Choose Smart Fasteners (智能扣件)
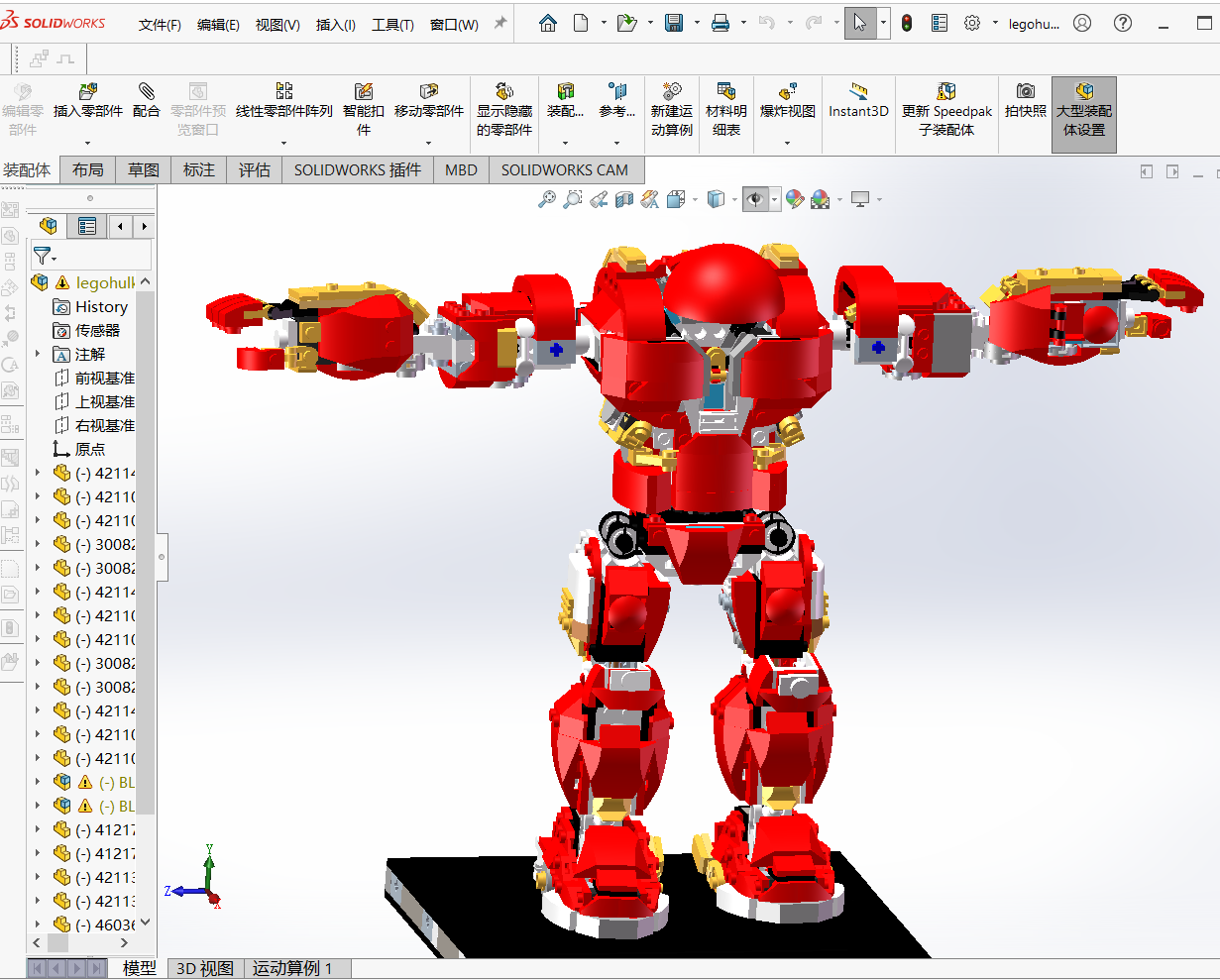This screenshot has width=1220, height=980. coord(364,110)
